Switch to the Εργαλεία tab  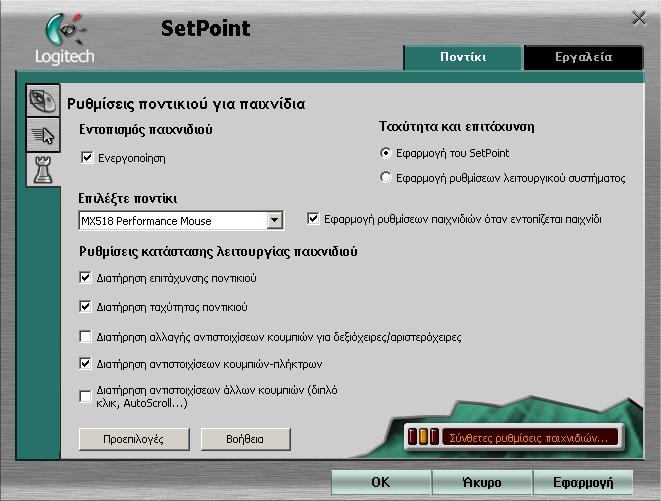tap(583, 57)
